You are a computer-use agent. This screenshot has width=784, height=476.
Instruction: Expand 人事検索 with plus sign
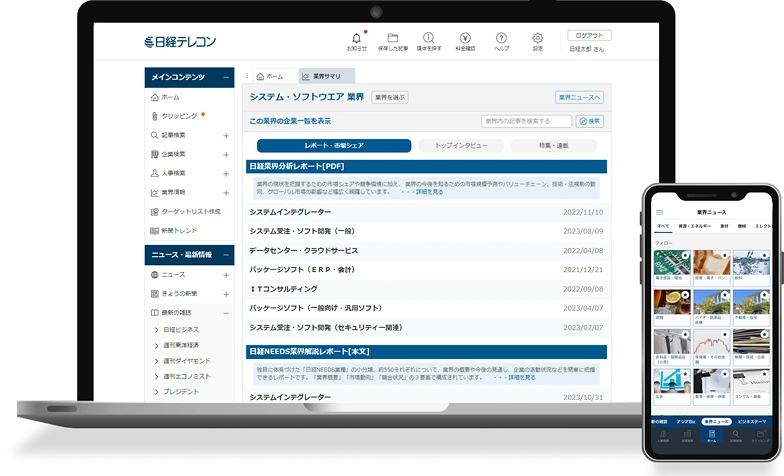tap(226, 174)
